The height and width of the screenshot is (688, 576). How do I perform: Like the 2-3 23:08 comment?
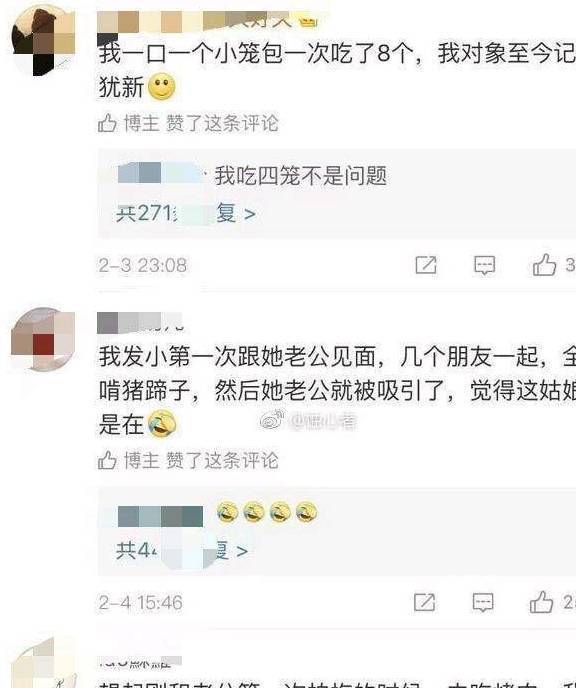coord(544,265)
